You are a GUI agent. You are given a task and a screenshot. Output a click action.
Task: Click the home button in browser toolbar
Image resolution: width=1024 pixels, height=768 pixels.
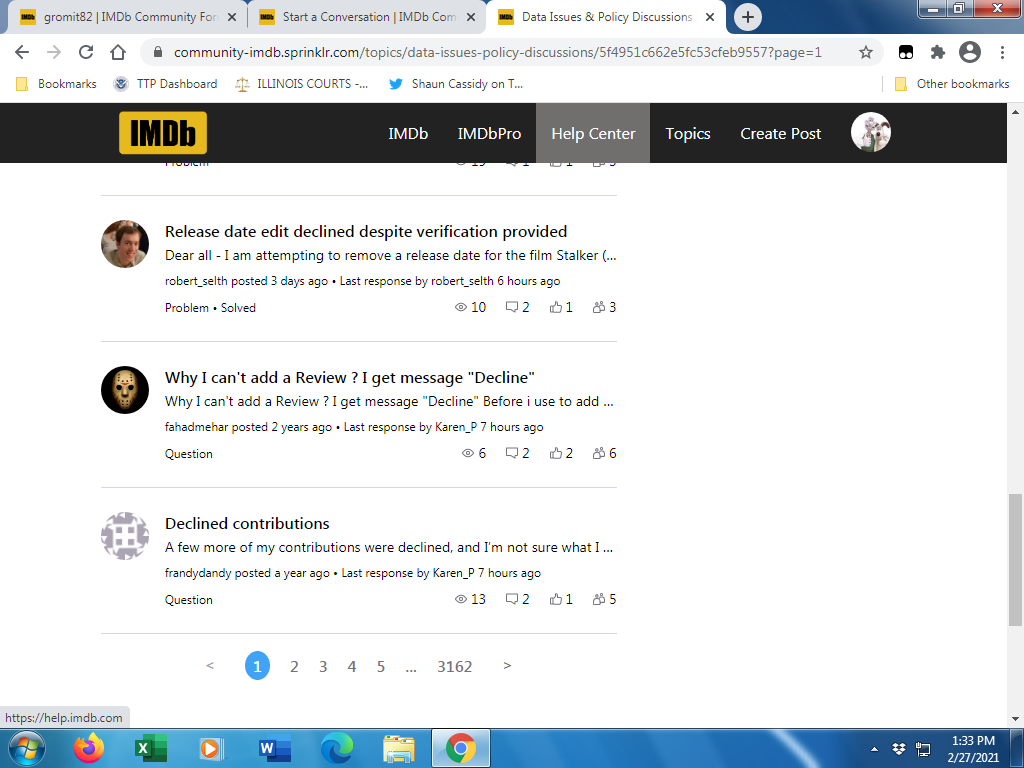point(118,52)
